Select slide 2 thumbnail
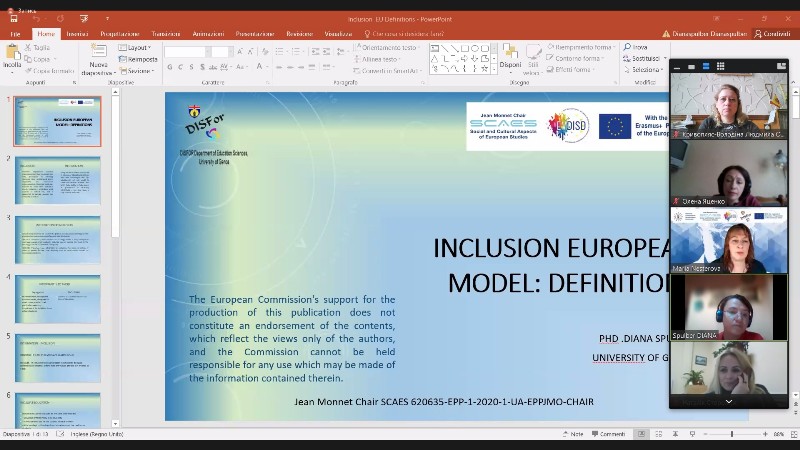The height and width of the screenshot is (450, 800). point(58,181)
